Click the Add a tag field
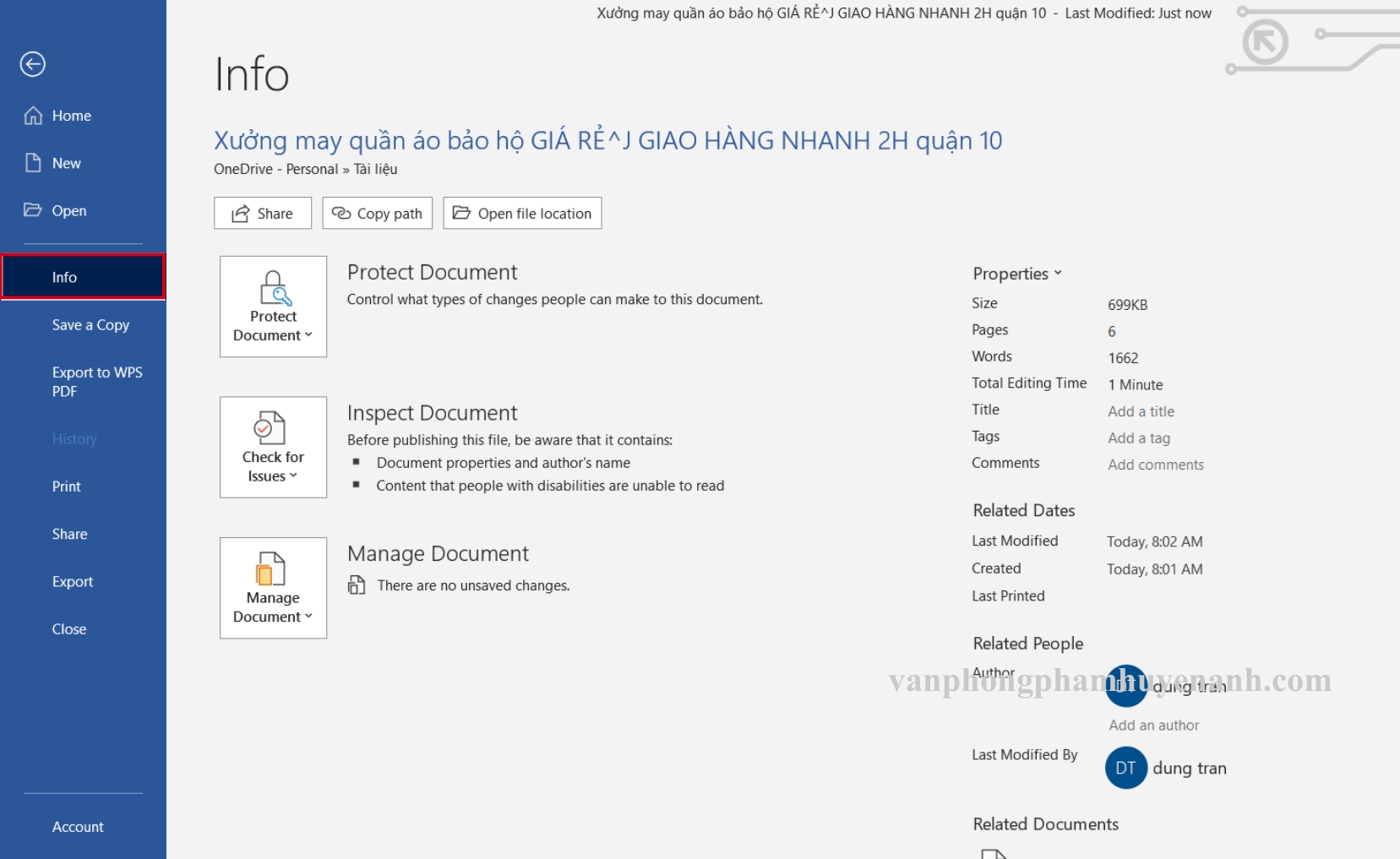This screenshot has height=859, width=1400. tap(1139, 438)
